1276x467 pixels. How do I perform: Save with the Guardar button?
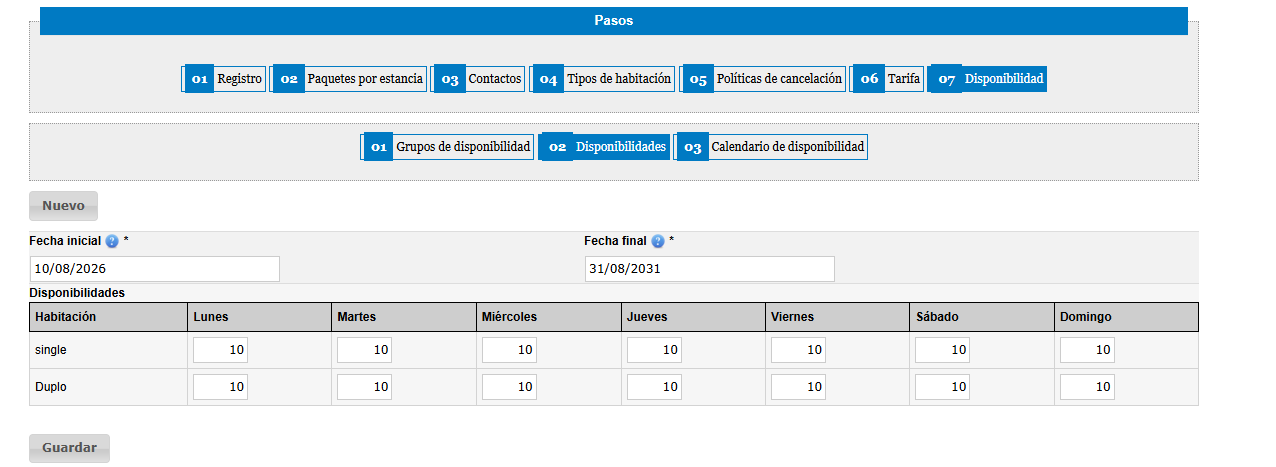tap(69, 448)
